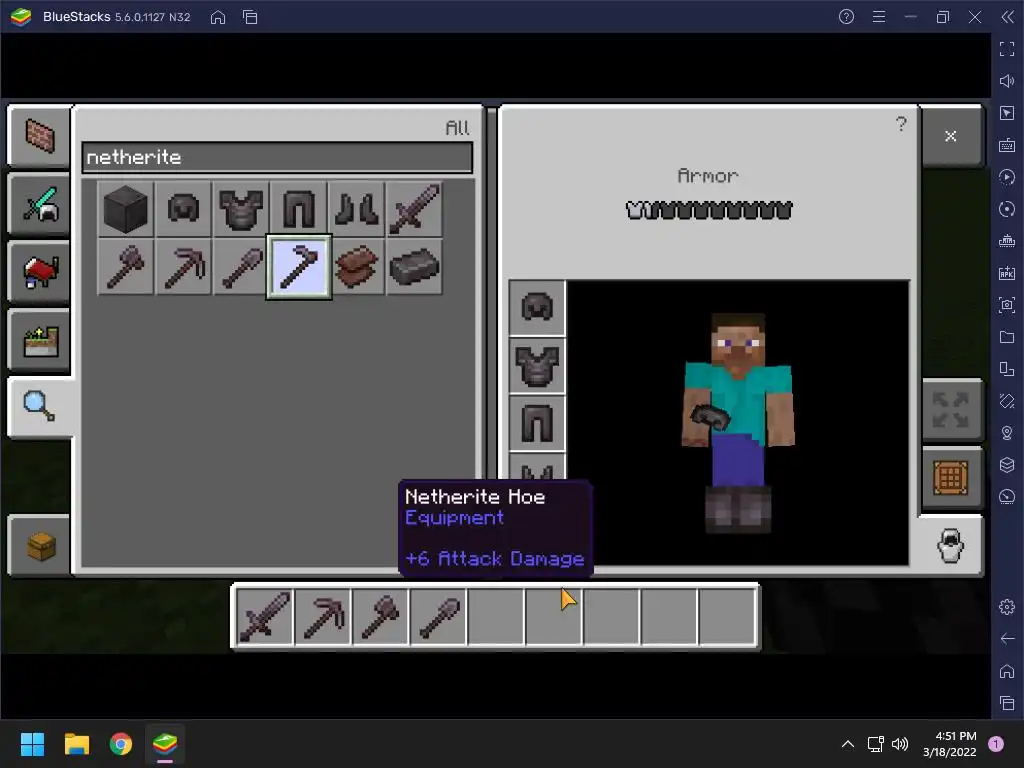Open BlueStacks settings gear icon
1024x768 pixels.
point(1007,607)
